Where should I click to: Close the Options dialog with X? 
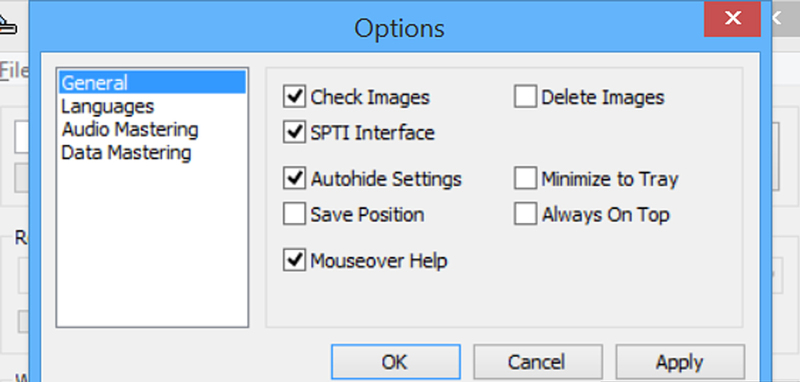tap(732, 18)
